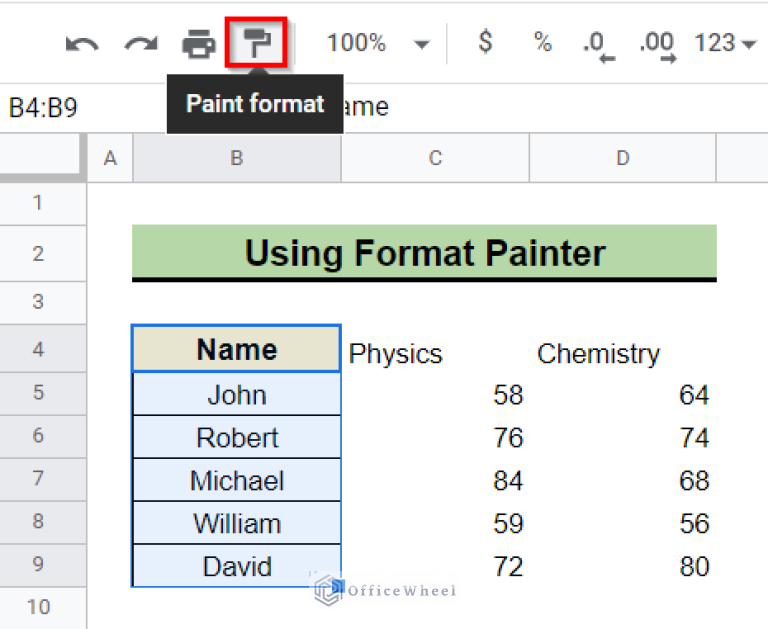Format as currency with dollar icon
The image size is (768, 629).
[x=485, y=43]
